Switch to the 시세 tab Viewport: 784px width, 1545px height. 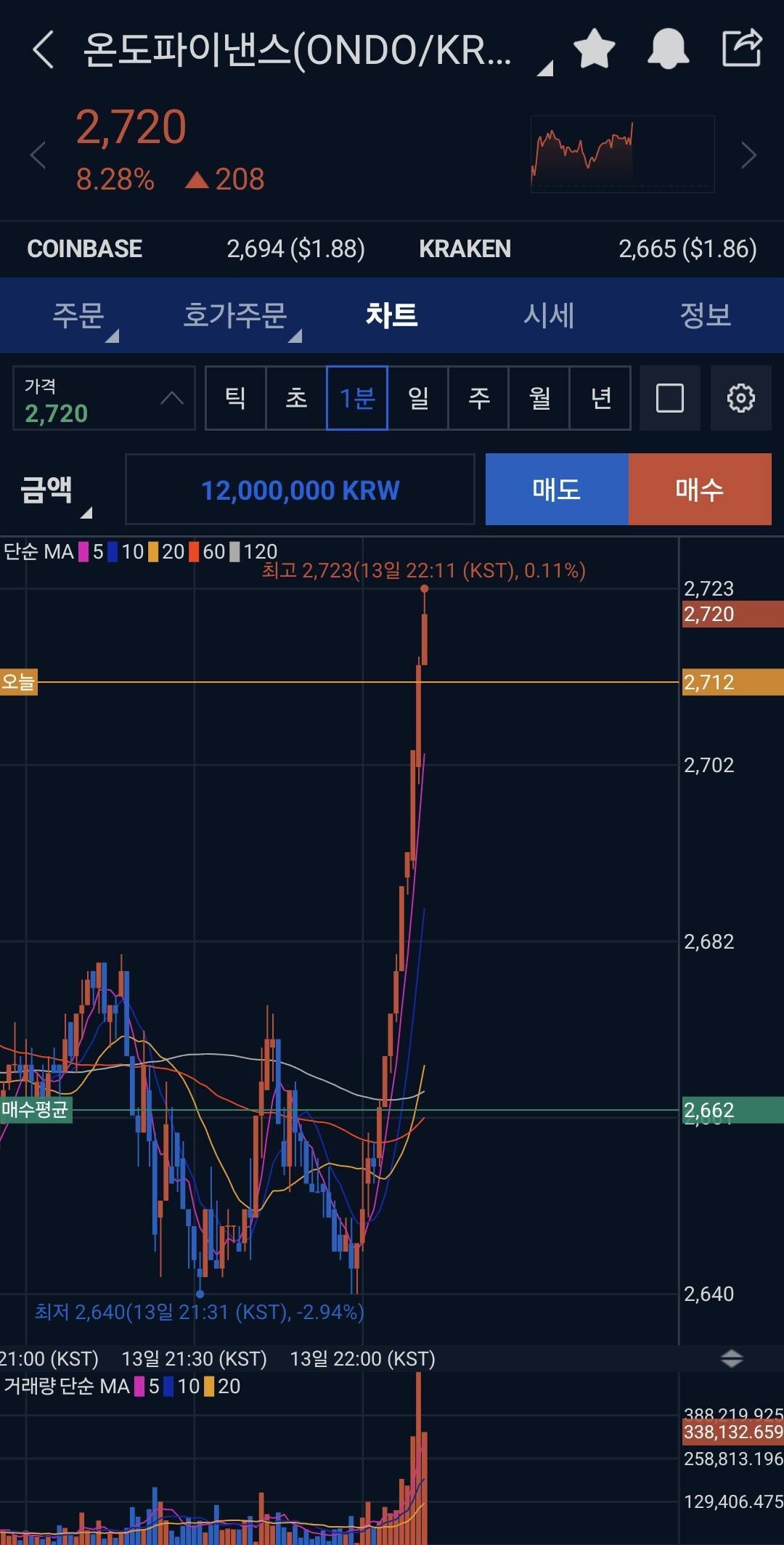(549, 315)
